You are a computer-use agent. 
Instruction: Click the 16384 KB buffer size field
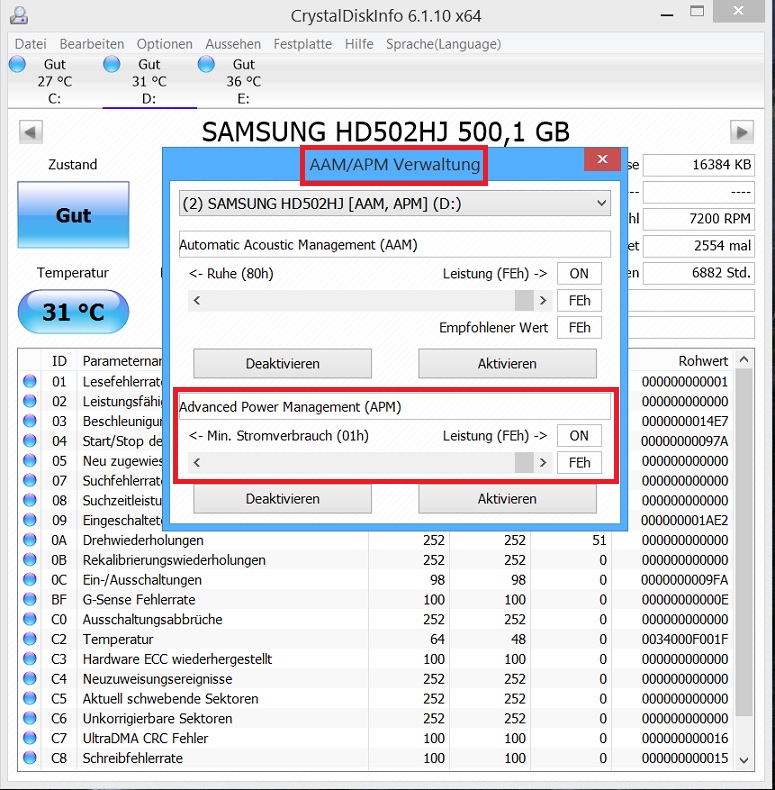pos(699,165)
